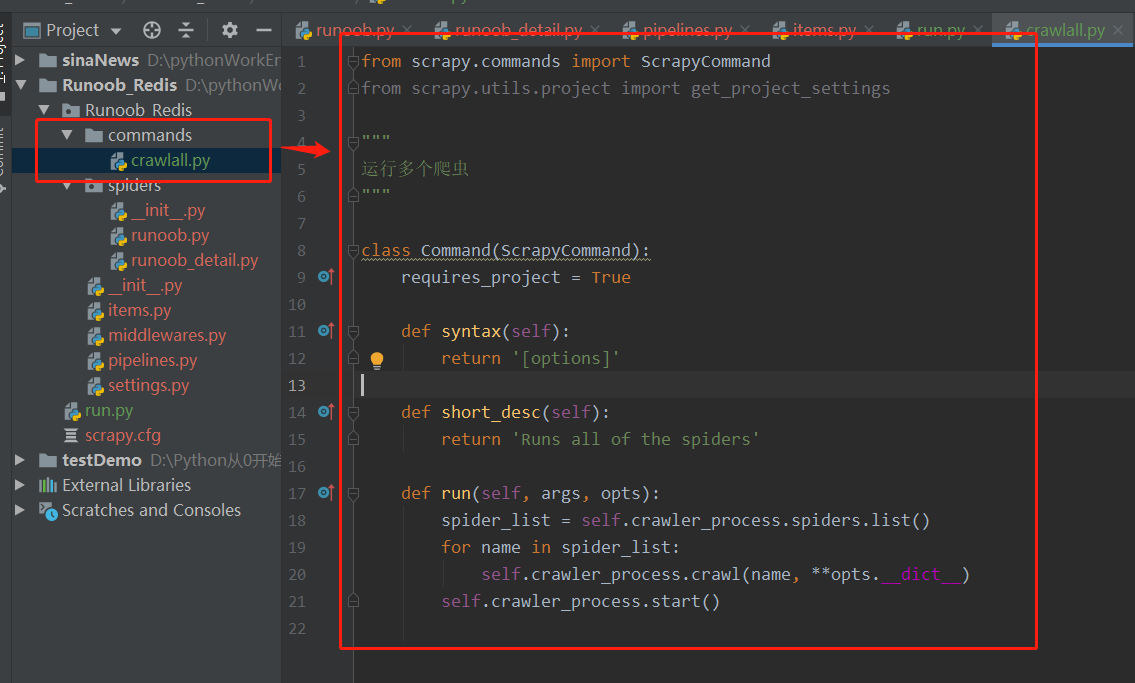Open run.py in project tree
Image resolution: width=1135 pixels, height=683 pixels.
click(99, 411)
